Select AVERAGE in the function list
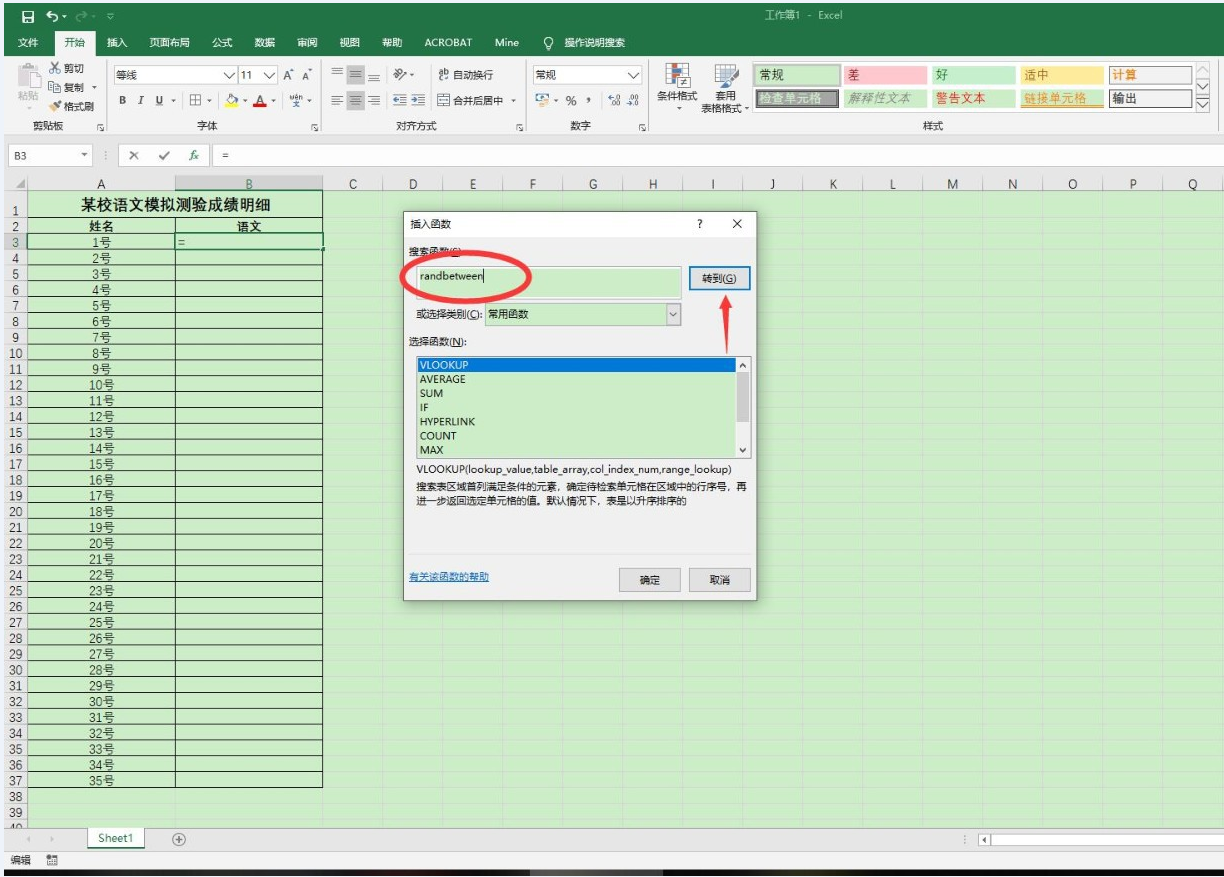Viewport: 1224px width, 877px height. tap(443, 379)
